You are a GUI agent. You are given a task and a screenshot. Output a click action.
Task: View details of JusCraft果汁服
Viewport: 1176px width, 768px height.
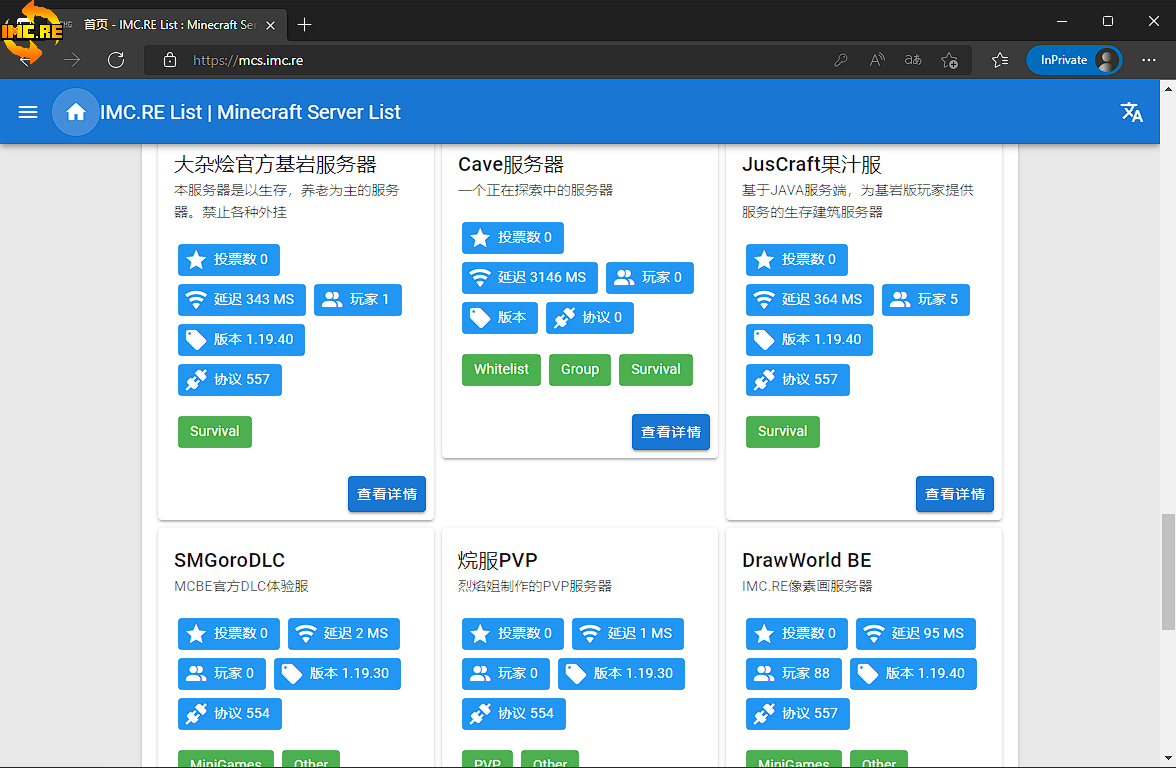click(x=954, y=494)
